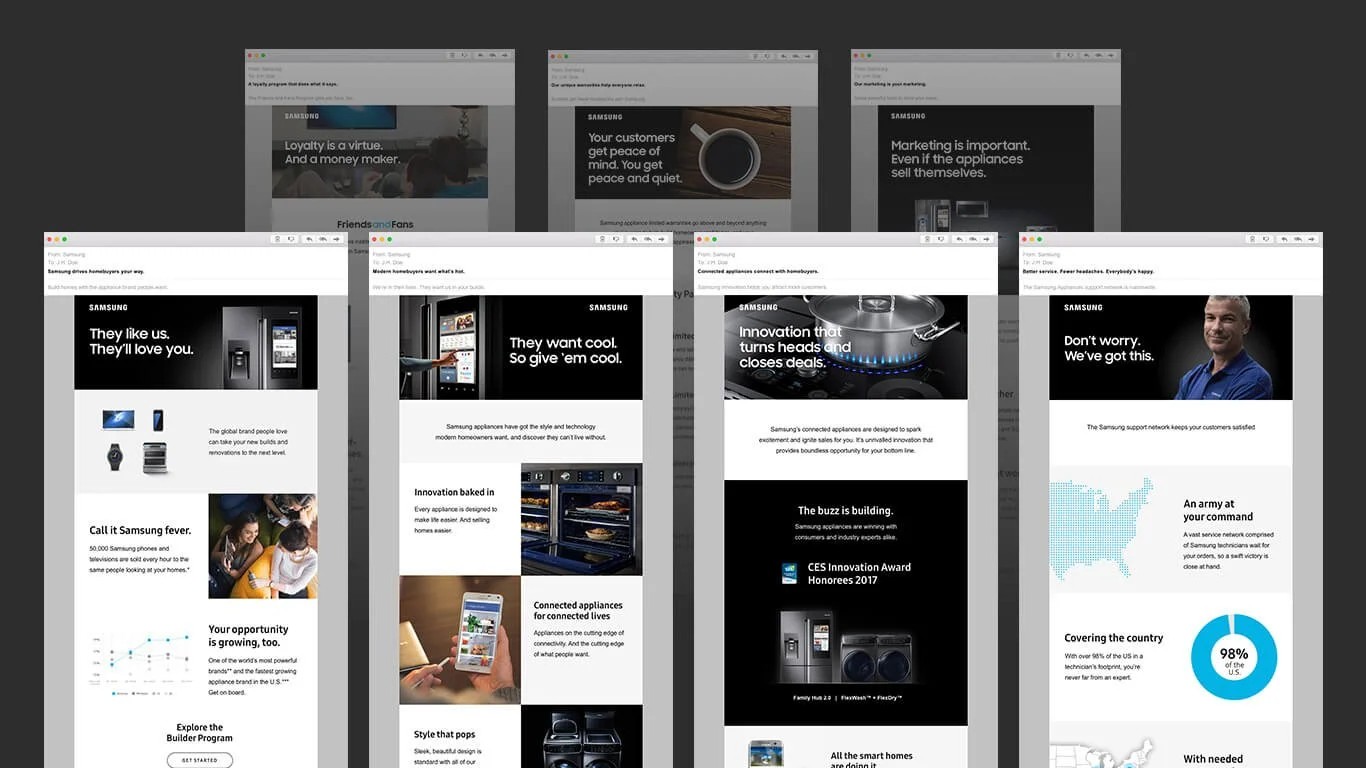This screenshot has width=1366, height=768.
Task: Reply all in 'Samsung drives homebuyers your way' window
Action: point(323,239)
